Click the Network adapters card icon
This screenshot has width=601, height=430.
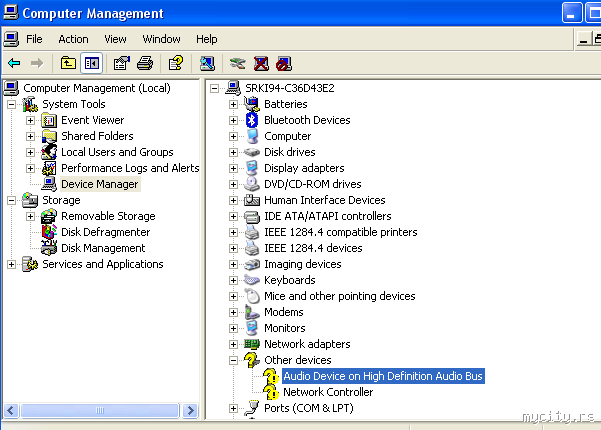tap(252, 344)
